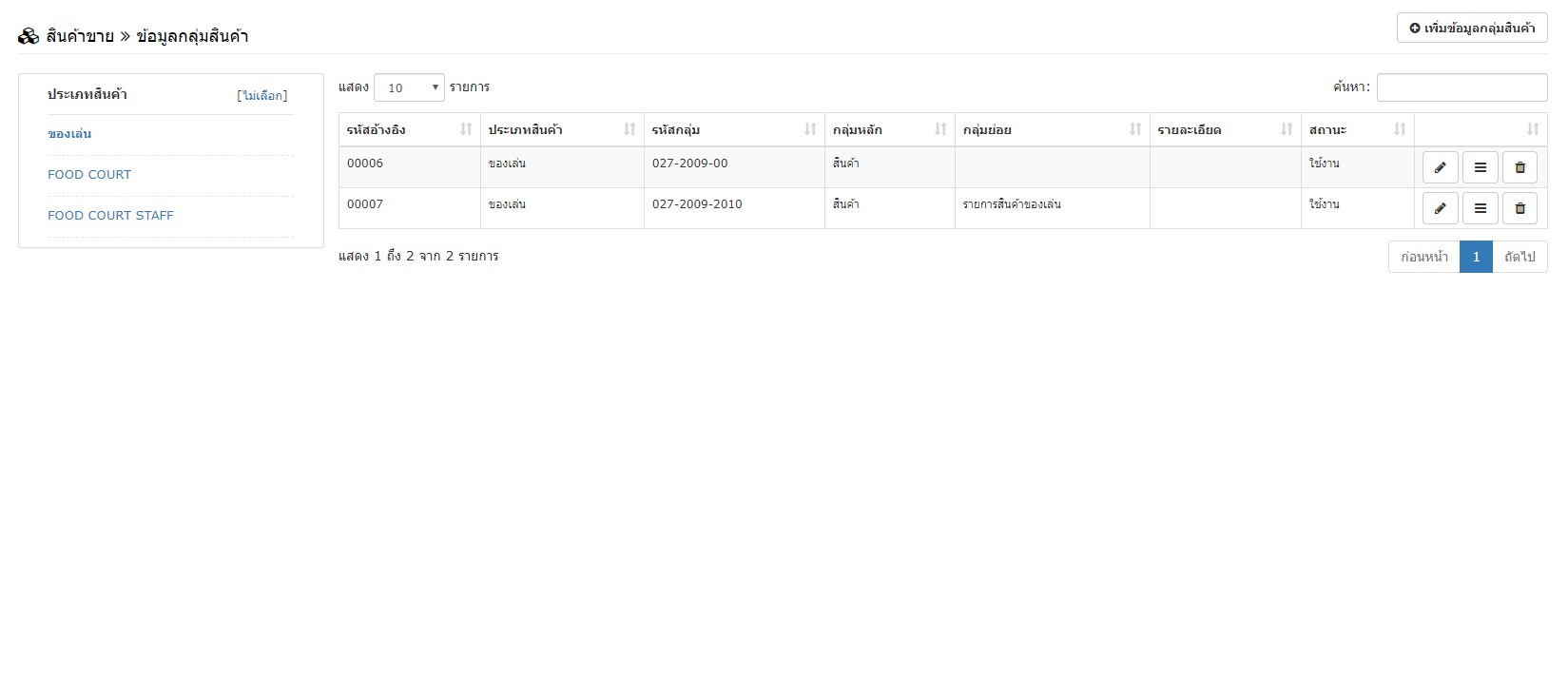Open list menu for row 00007
Viewport: 1568px width, 675px height.
coord(1480,208)
